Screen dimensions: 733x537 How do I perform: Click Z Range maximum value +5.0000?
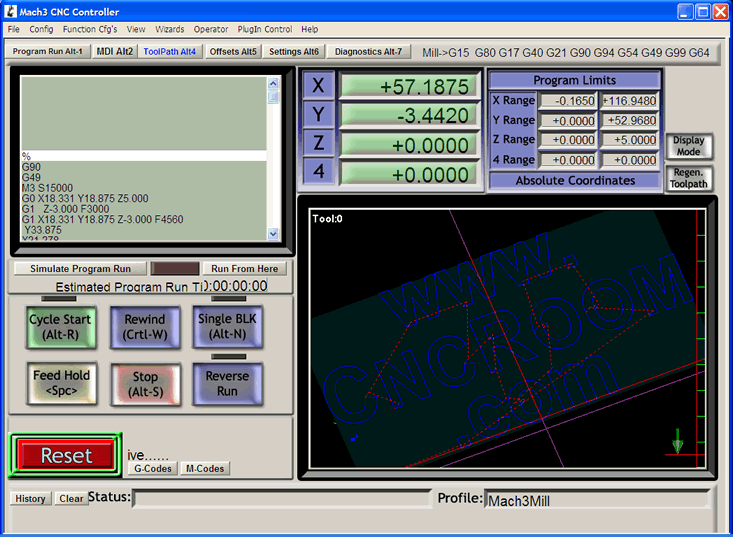[629, 140]
